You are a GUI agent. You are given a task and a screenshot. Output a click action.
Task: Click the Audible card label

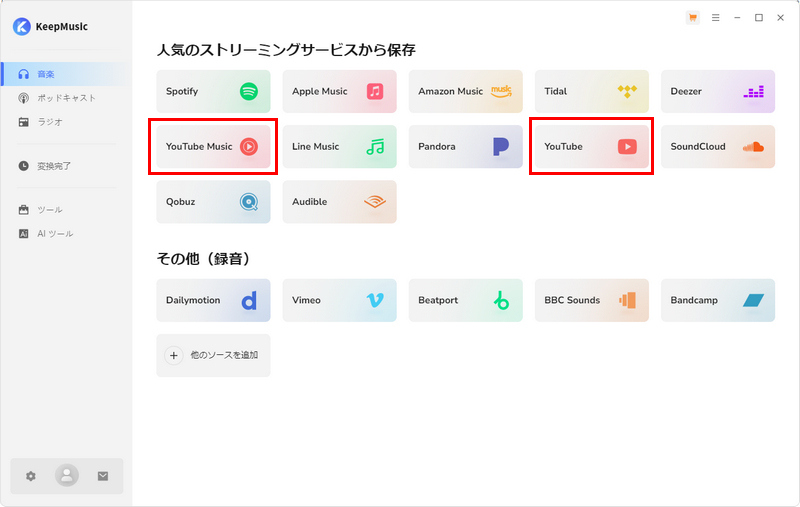coord(309,202)
